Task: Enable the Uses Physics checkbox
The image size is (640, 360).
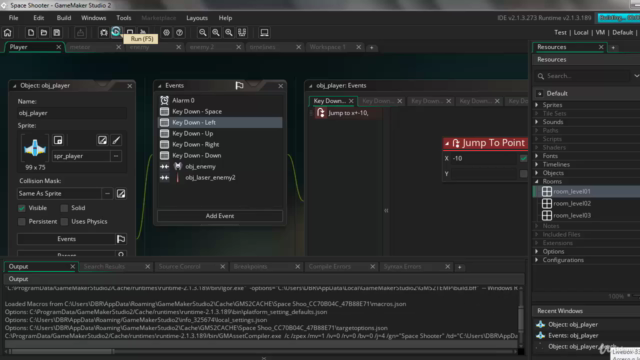Action: 64,222
